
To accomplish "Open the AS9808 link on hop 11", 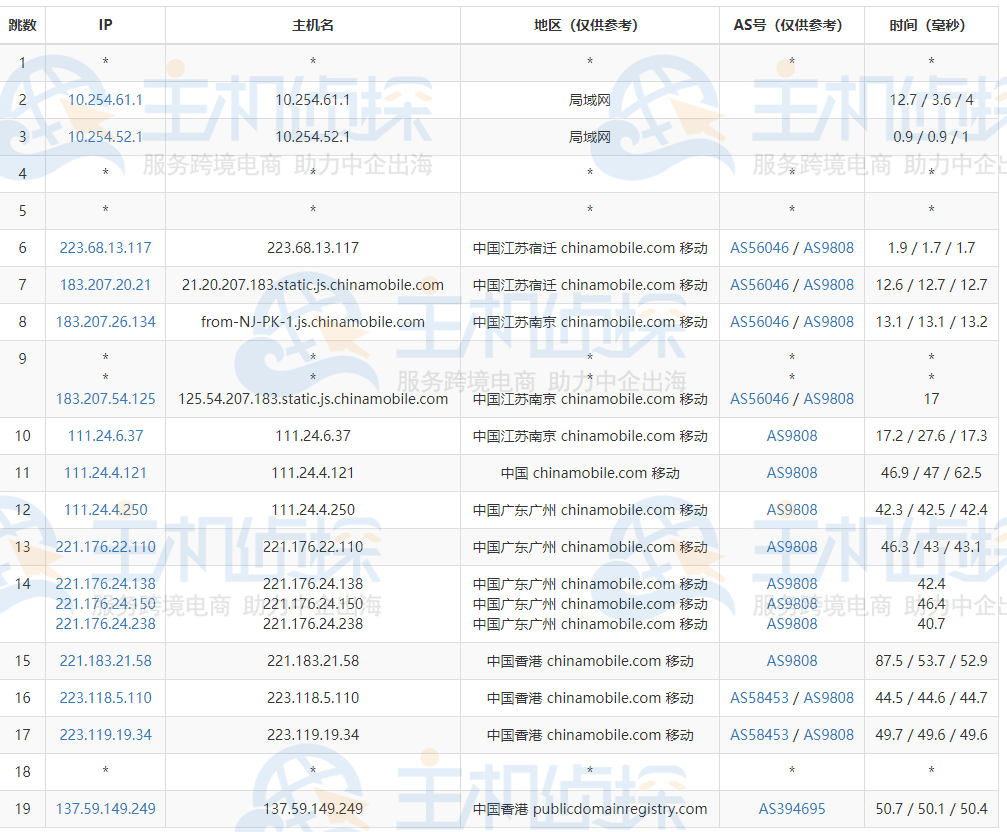I will (x=791, y=472).
